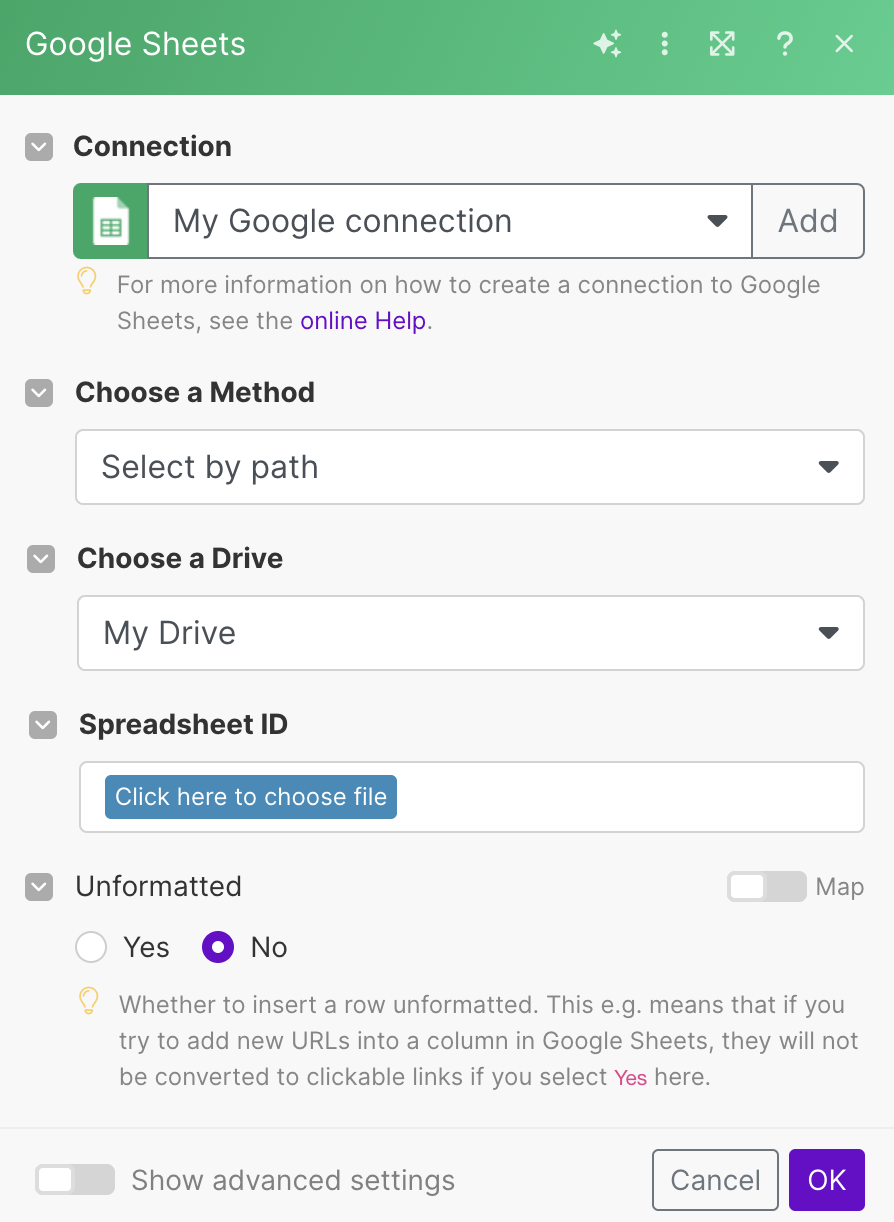Select the Yes radio button
Screen dimensions: 894x1222
click(91, 947)
